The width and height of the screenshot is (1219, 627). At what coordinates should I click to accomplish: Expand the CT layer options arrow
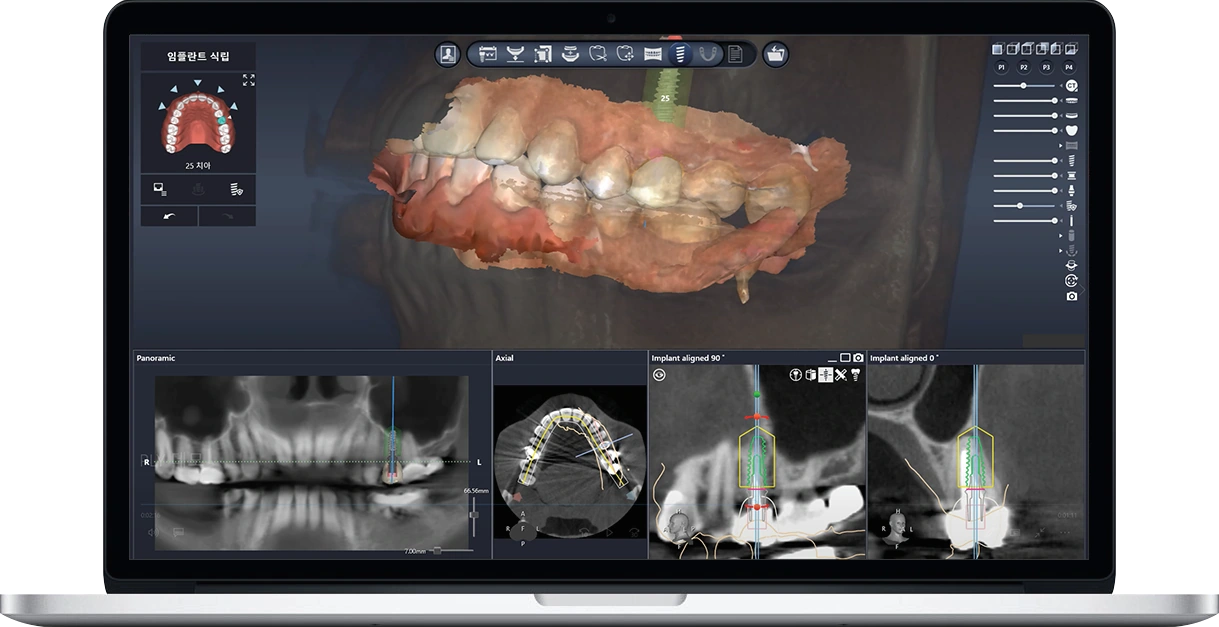(x=1062, y=86)
